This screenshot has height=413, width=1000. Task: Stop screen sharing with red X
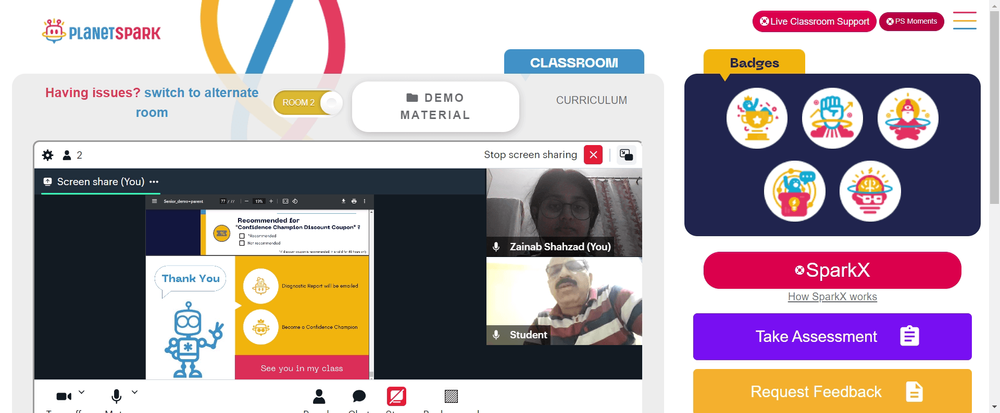tap(593, 155)
